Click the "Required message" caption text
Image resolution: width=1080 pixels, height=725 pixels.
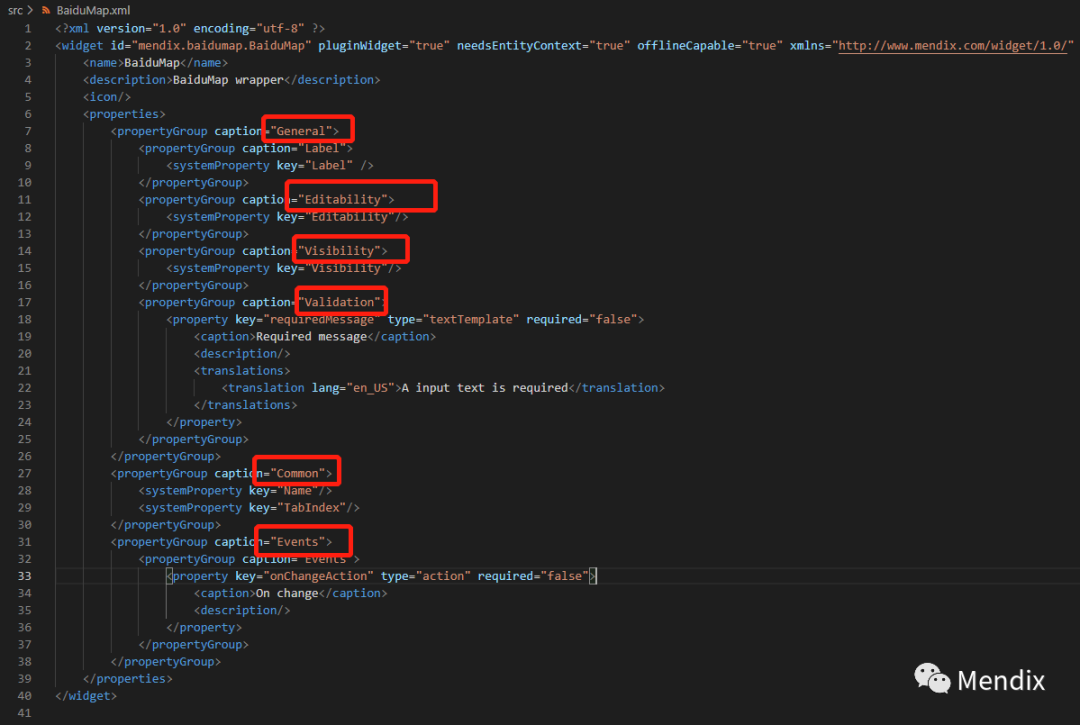311,336
